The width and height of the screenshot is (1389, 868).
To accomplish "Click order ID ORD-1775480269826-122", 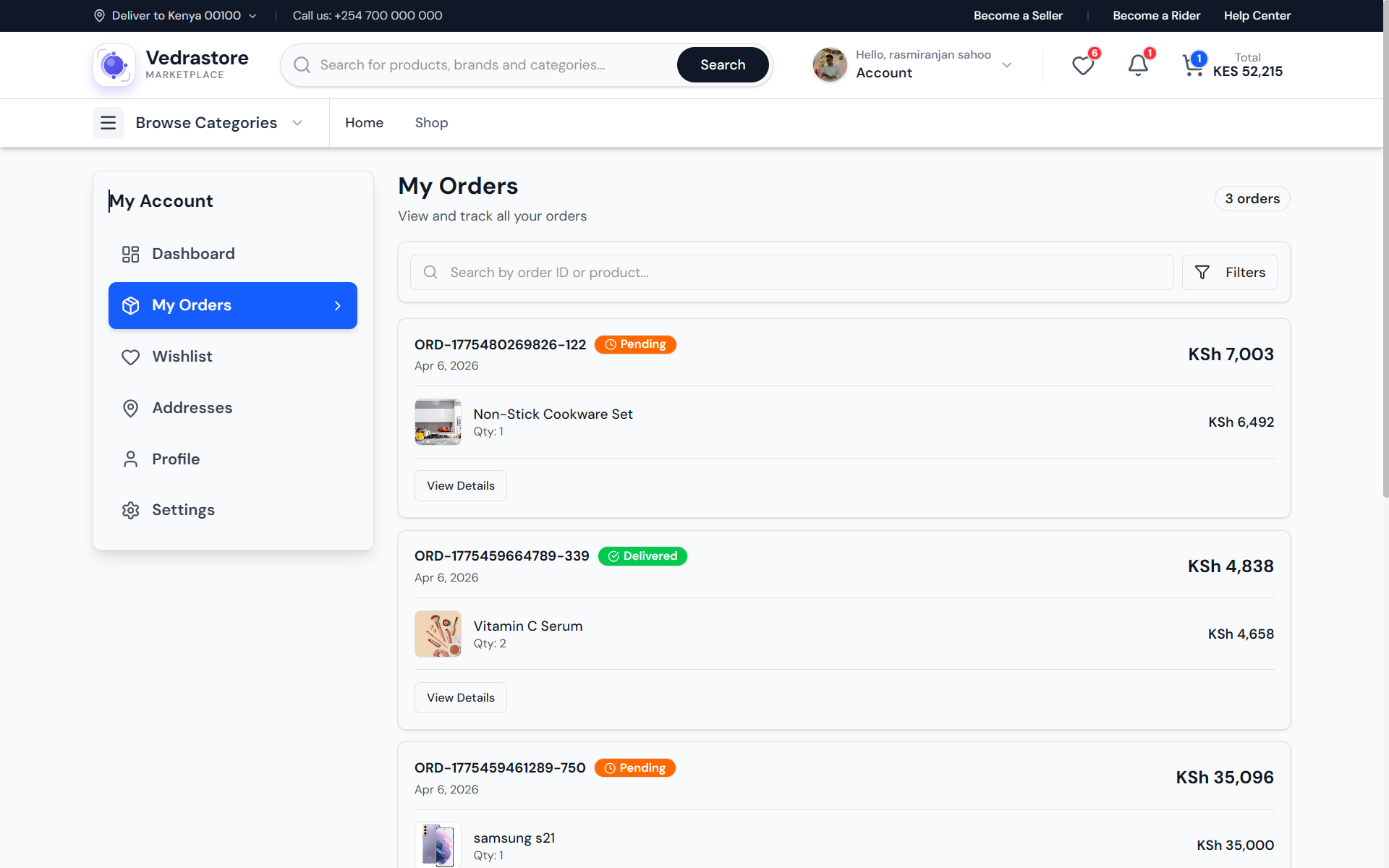I will click(500, 345).
